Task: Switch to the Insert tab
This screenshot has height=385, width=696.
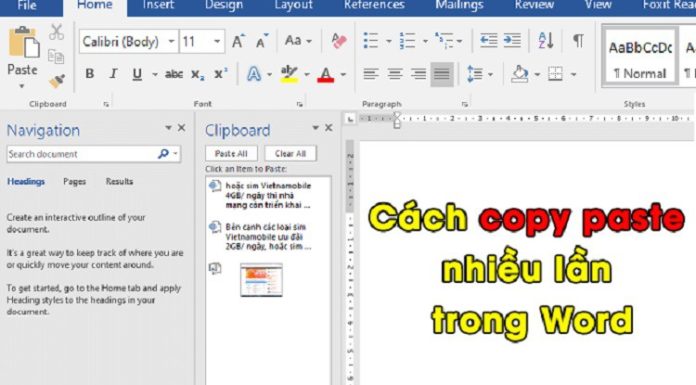Action: tap(158, 6)
